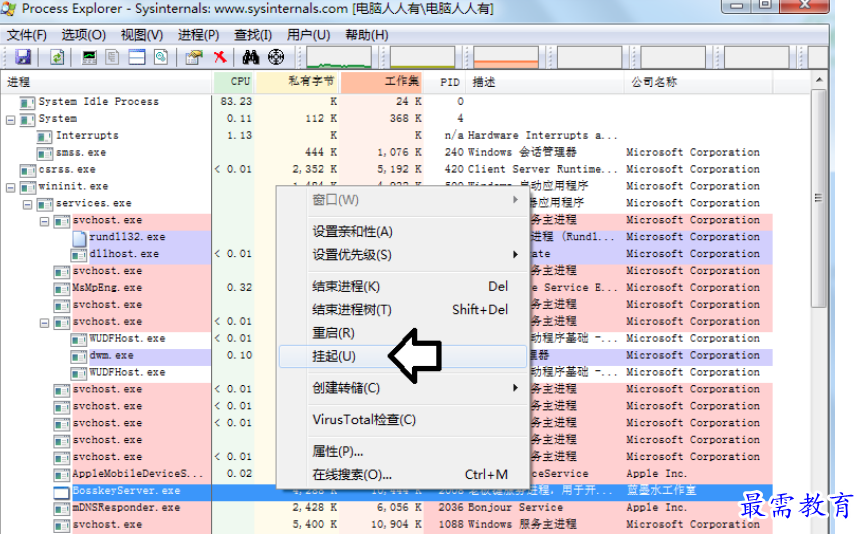Expand the 创建转储(C) submenu
The image size is (862, 537).
tap(516, 387)
